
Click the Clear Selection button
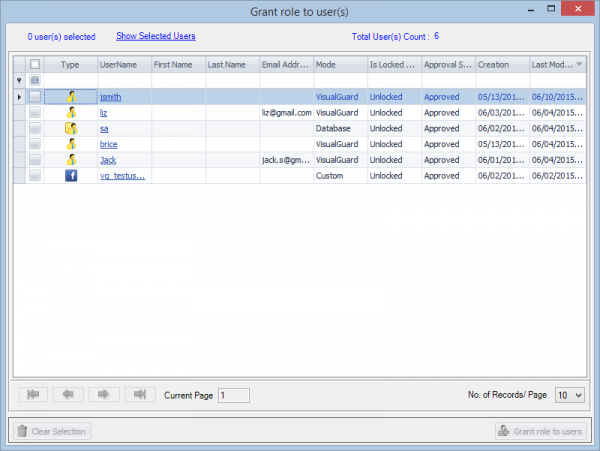click(x=52, y=431)
